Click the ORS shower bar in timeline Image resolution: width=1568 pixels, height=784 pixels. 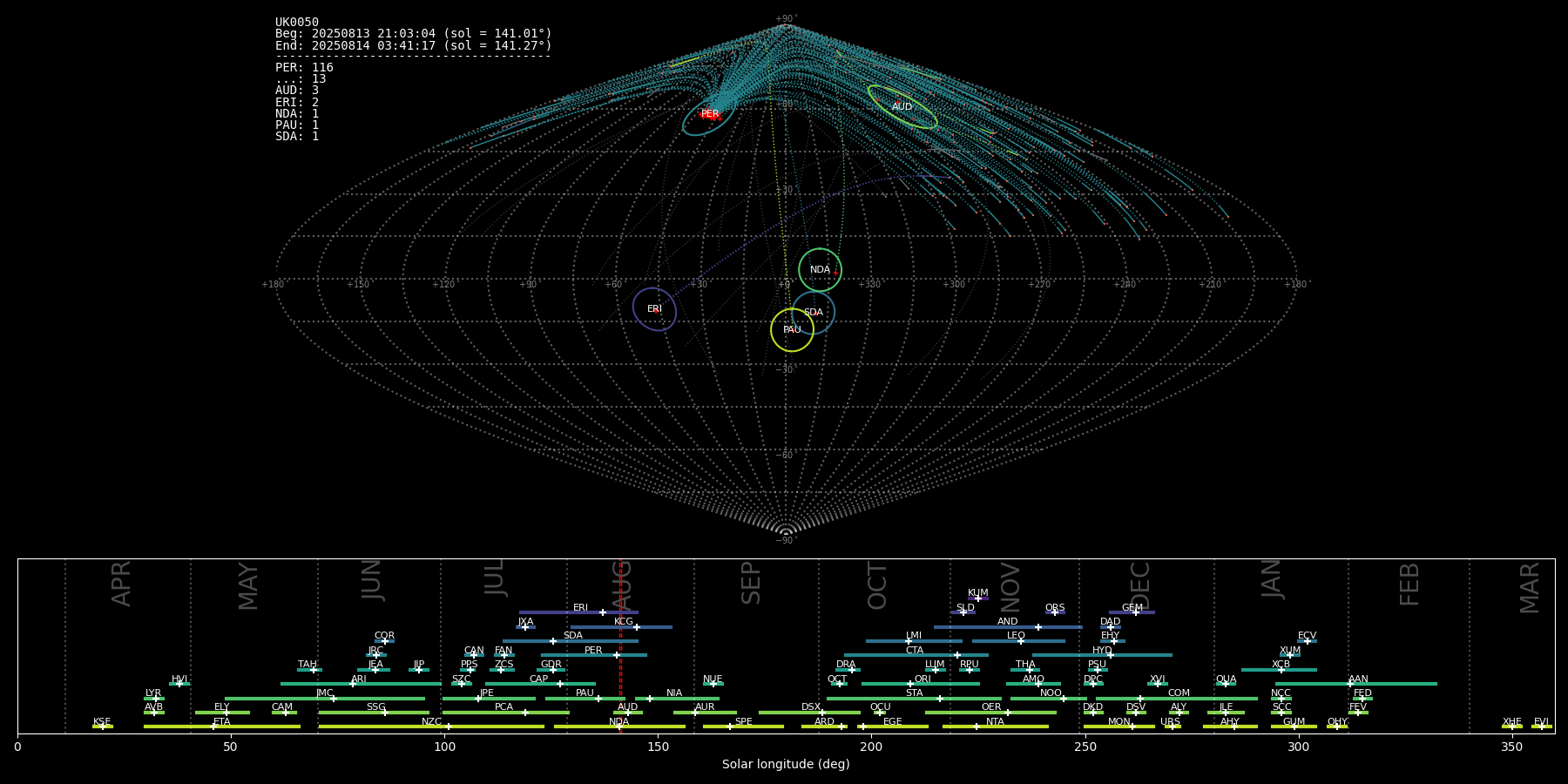1055,612
